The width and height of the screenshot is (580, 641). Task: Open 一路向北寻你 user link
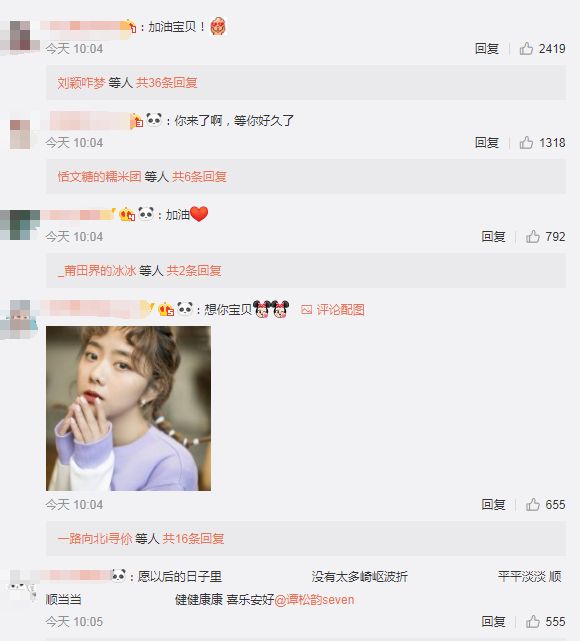tap(94, 538)
